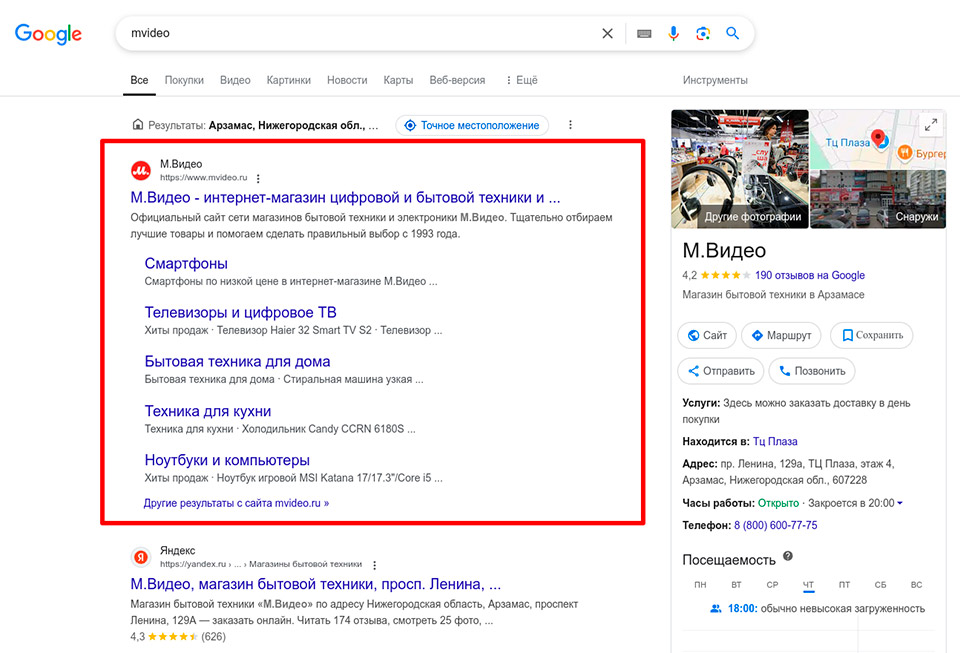960x653 pixels.
Task: Clear the search query with the X icon
Action: [x=607, y=33]
